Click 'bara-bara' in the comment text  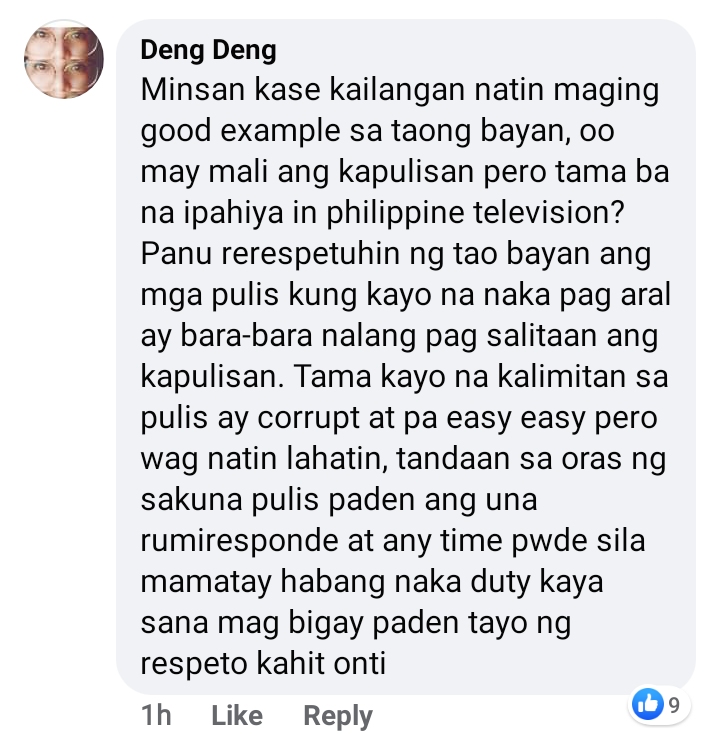click(x=246, y=336)
